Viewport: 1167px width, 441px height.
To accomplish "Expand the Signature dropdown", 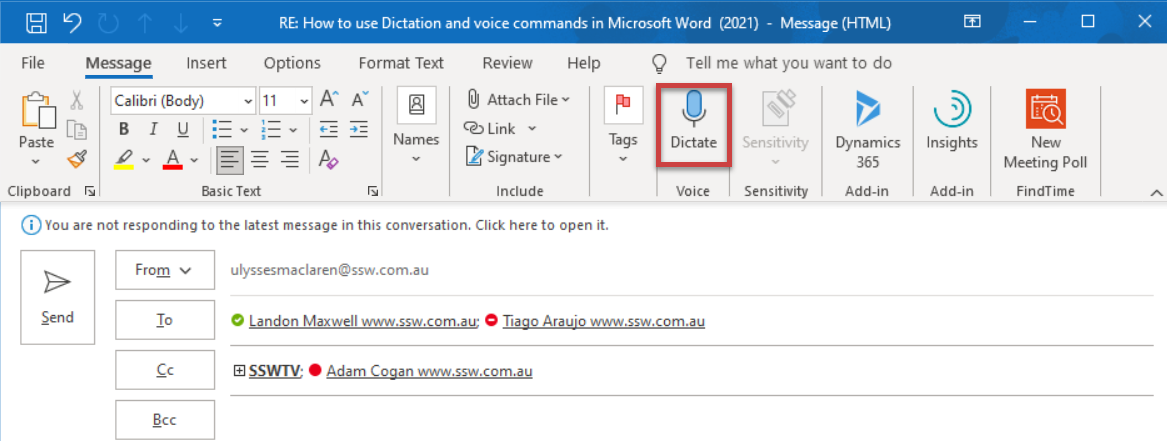I will pyautogui.click(x=514, y=157).
